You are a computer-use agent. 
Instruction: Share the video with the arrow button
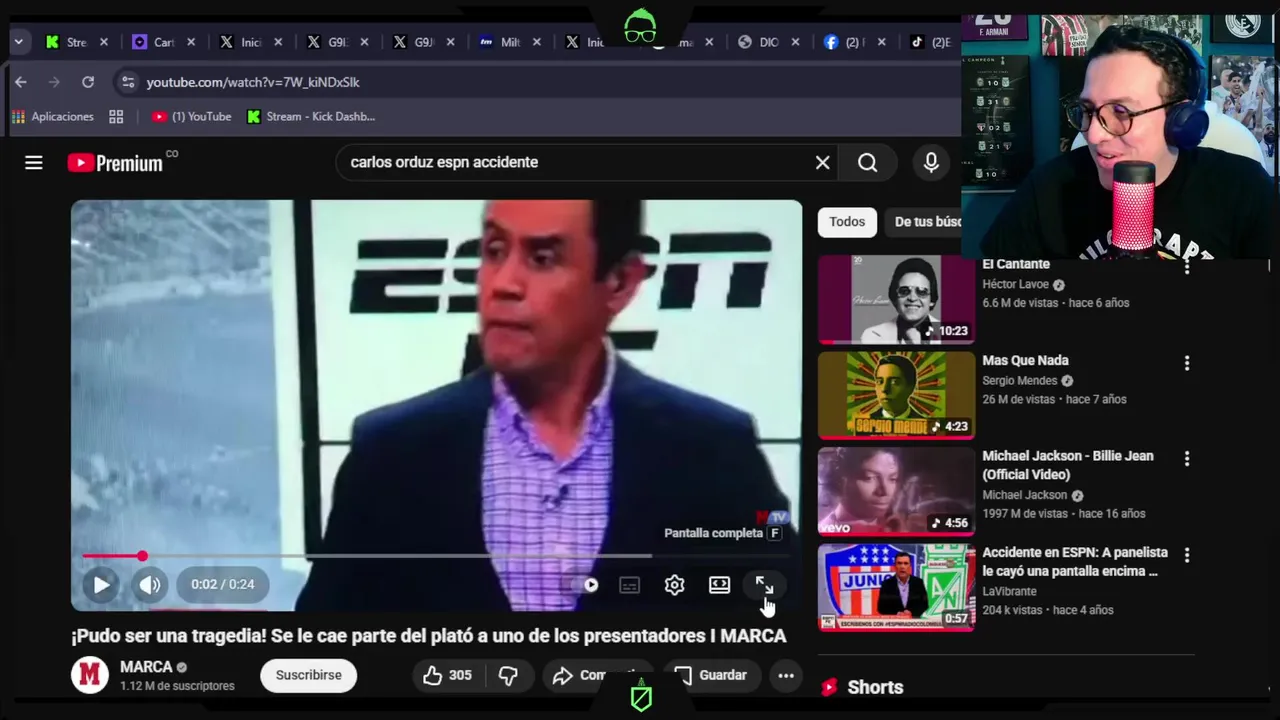(x=596, y=676)
